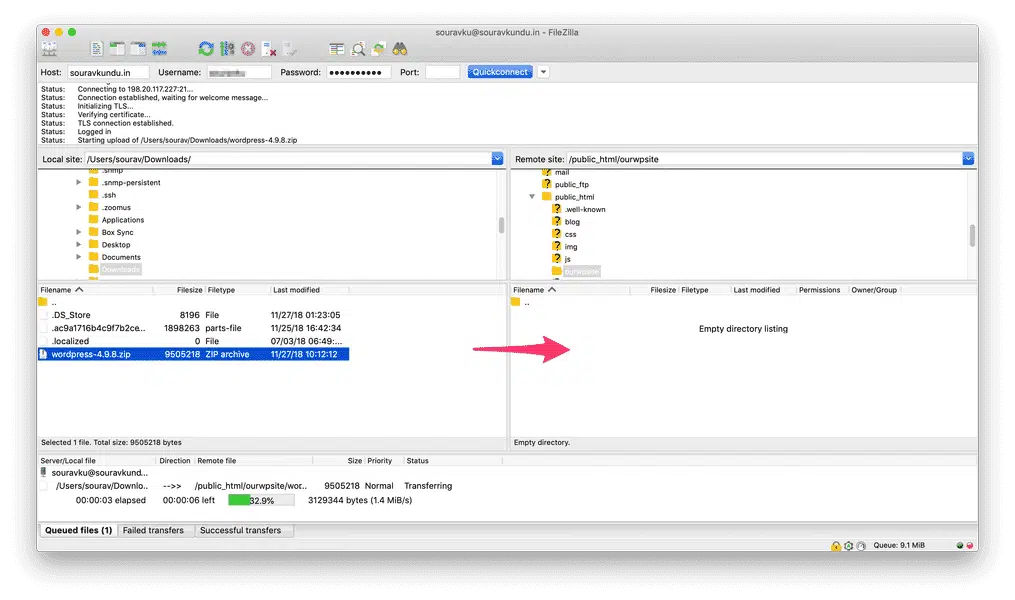Image resolution: width=1015 pixels, height=600 pixels.
Task: Open the Local site path dropdown
Action: [x=497, y=159]
